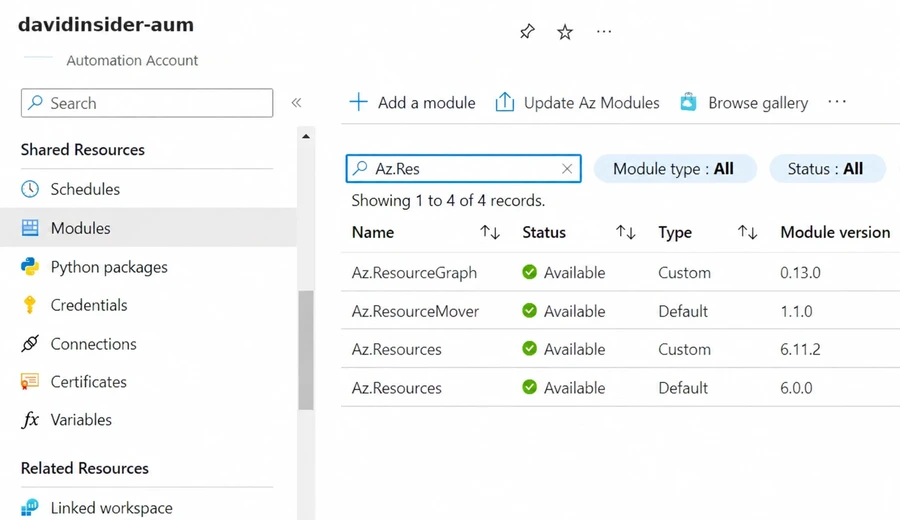Sort the table by Status arrows
Viewport: 900px width, 520px height.
pyautogui.click(x=625, y=232)
